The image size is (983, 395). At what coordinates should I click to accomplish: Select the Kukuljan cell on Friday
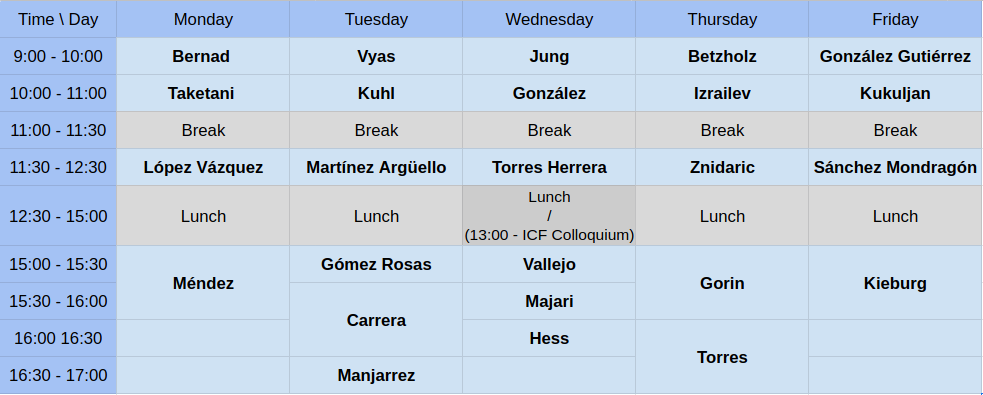point(895,93)
